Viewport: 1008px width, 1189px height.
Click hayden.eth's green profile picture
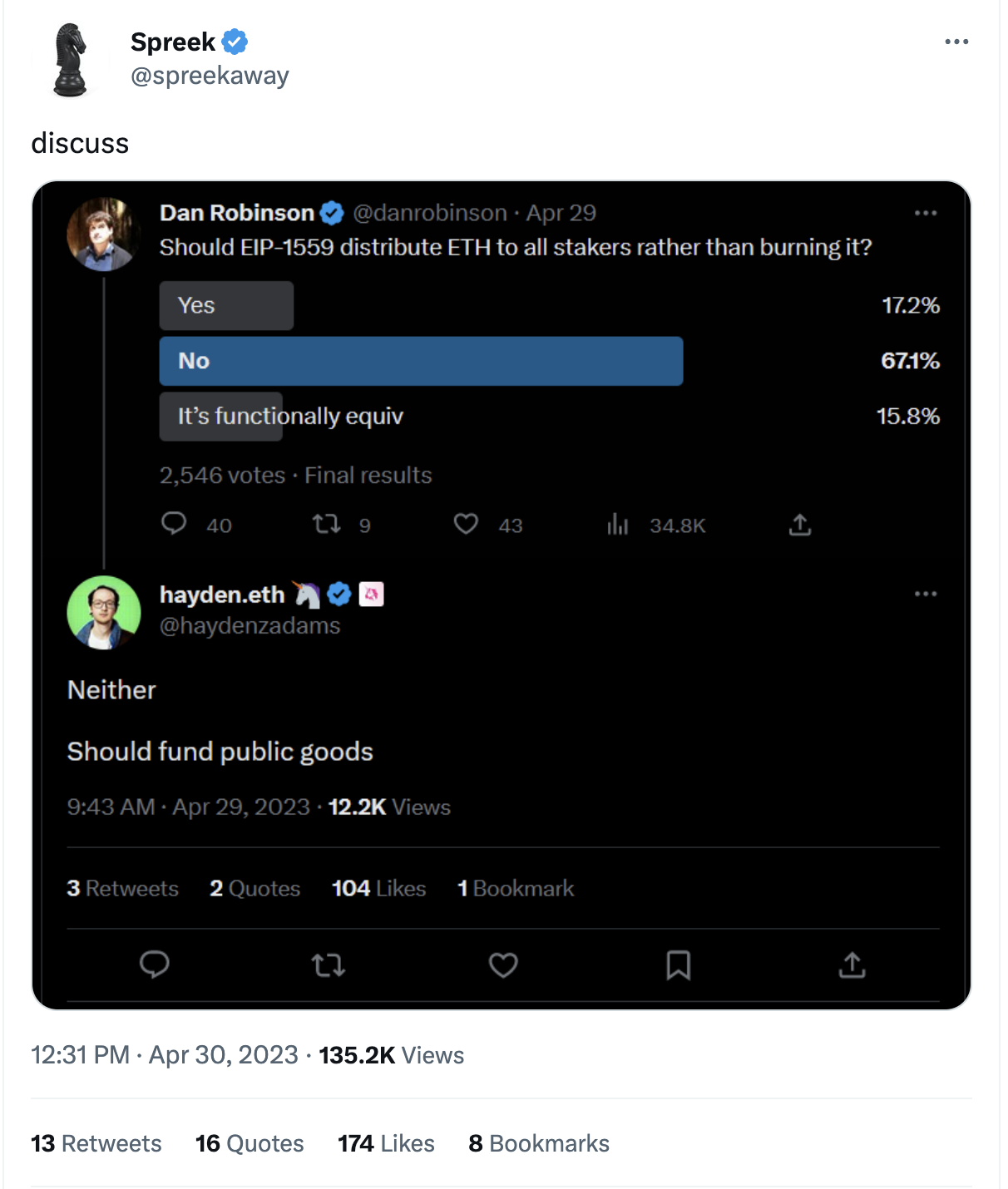104,613
